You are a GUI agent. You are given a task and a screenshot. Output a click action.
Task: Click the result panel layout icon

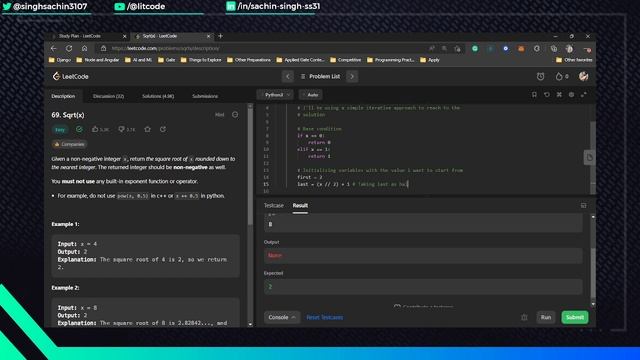tap(584, 205)
